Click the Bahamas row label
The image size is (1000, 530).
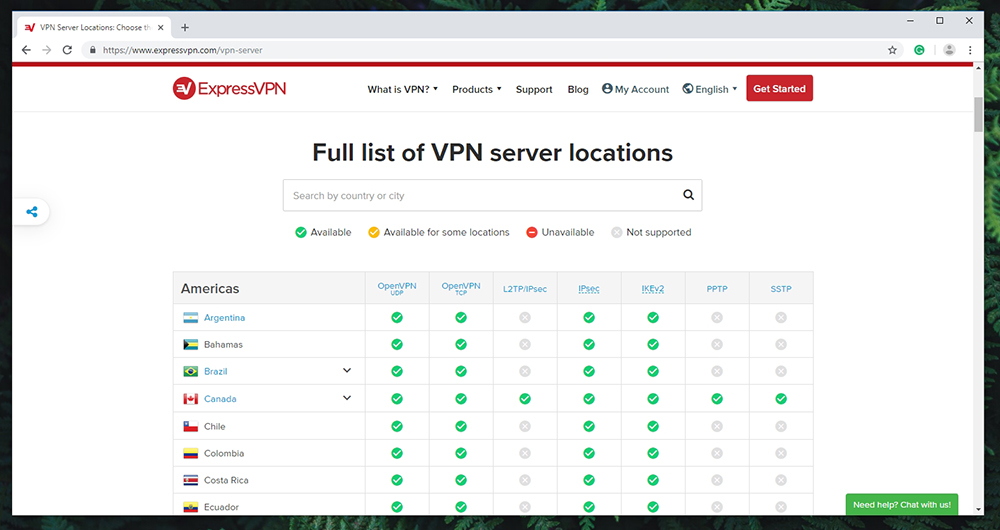(x=223, y=344)
